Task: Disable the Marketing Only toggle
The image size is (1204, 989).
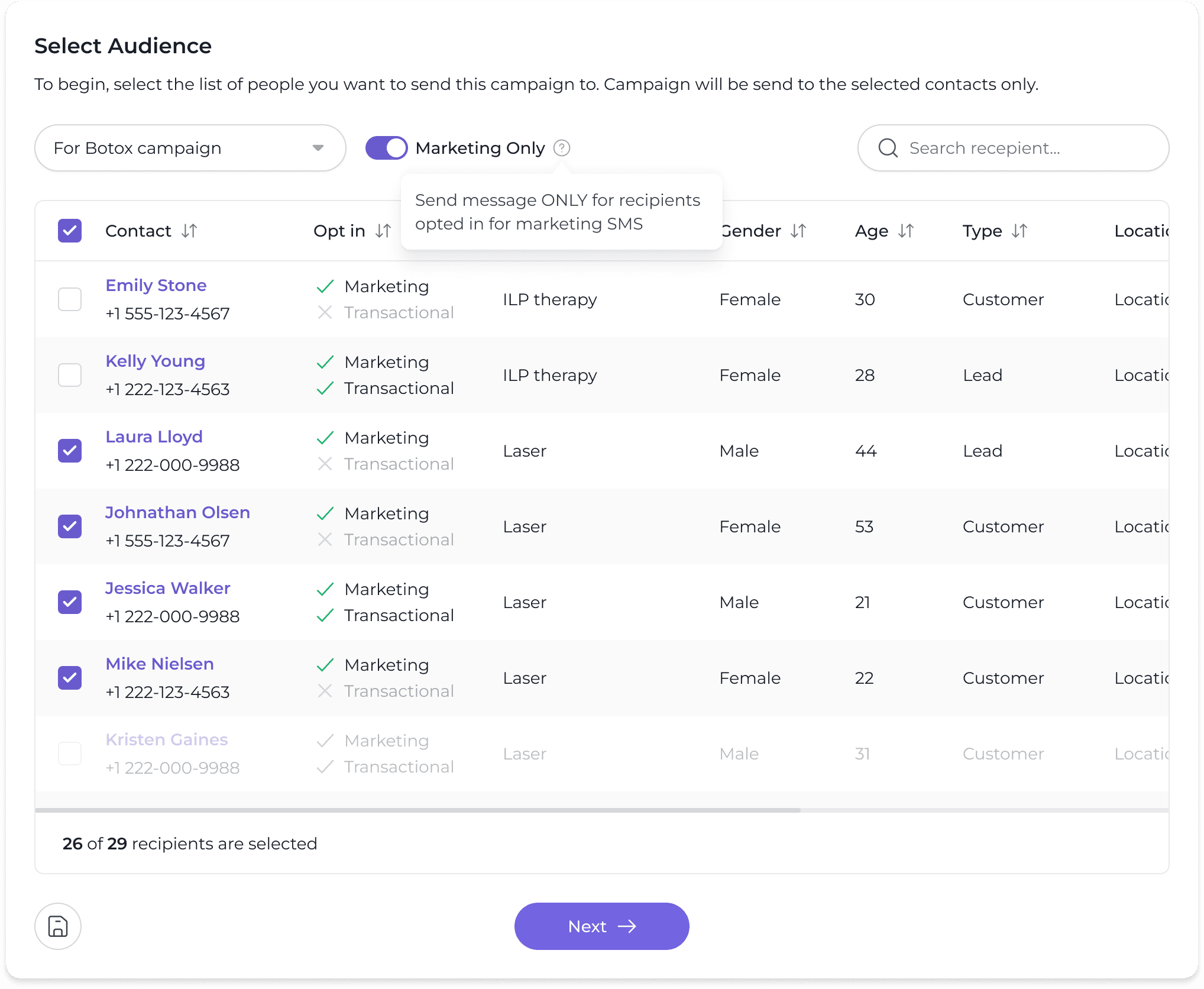Action: click(x=387, y=148)
